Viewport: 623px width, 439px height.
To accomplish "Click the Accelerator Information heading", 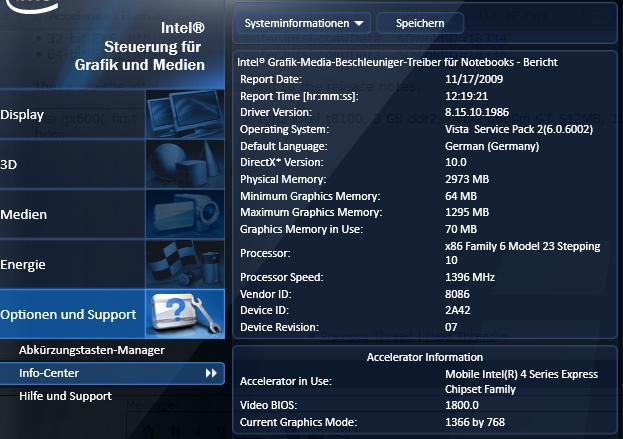I will (x=425, y=357).
